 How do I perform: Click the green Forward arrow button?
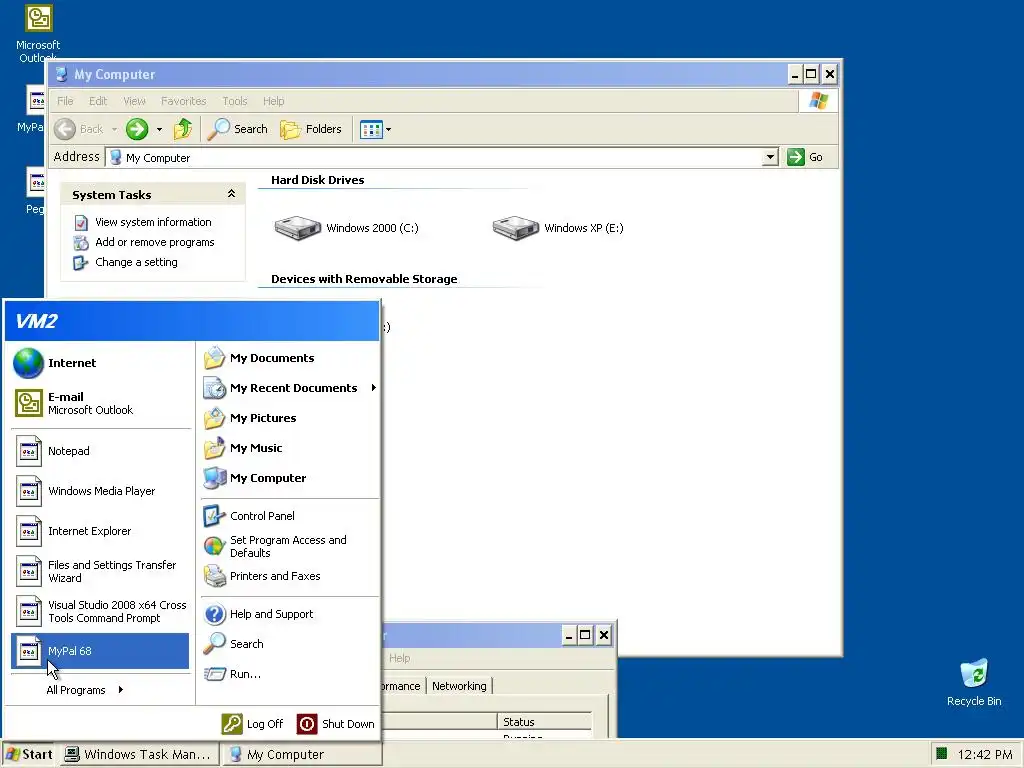[137, 129]
